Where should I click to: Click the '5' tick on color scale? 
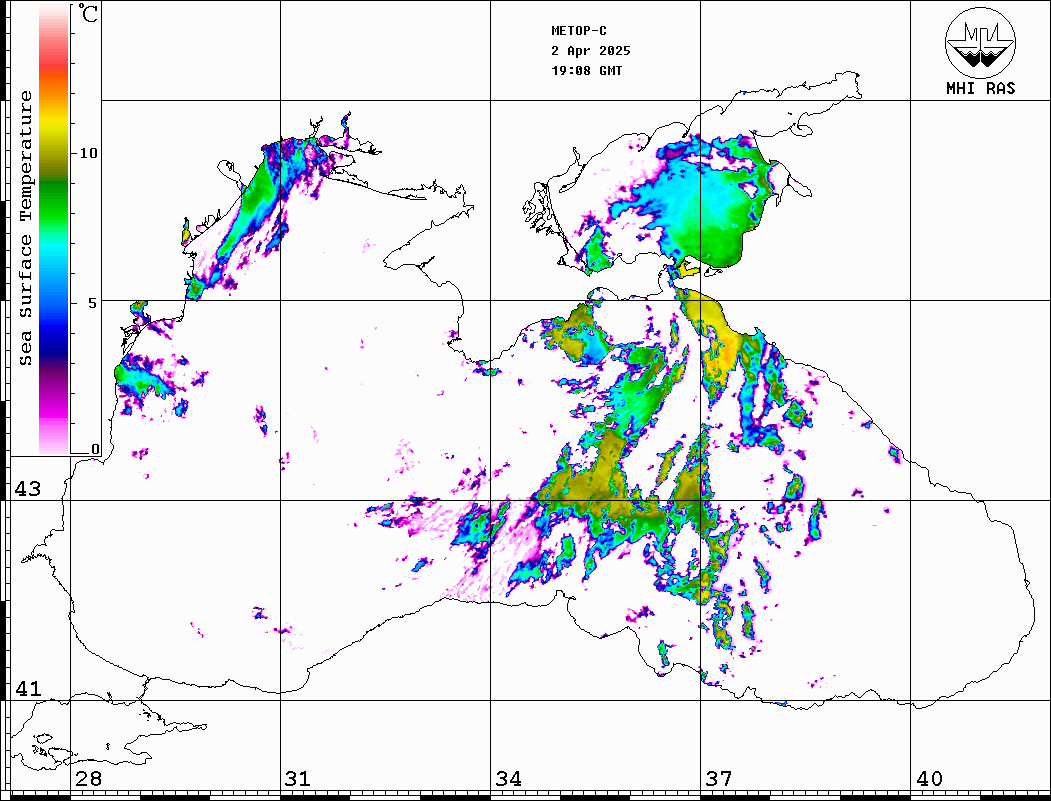[93, 303]
